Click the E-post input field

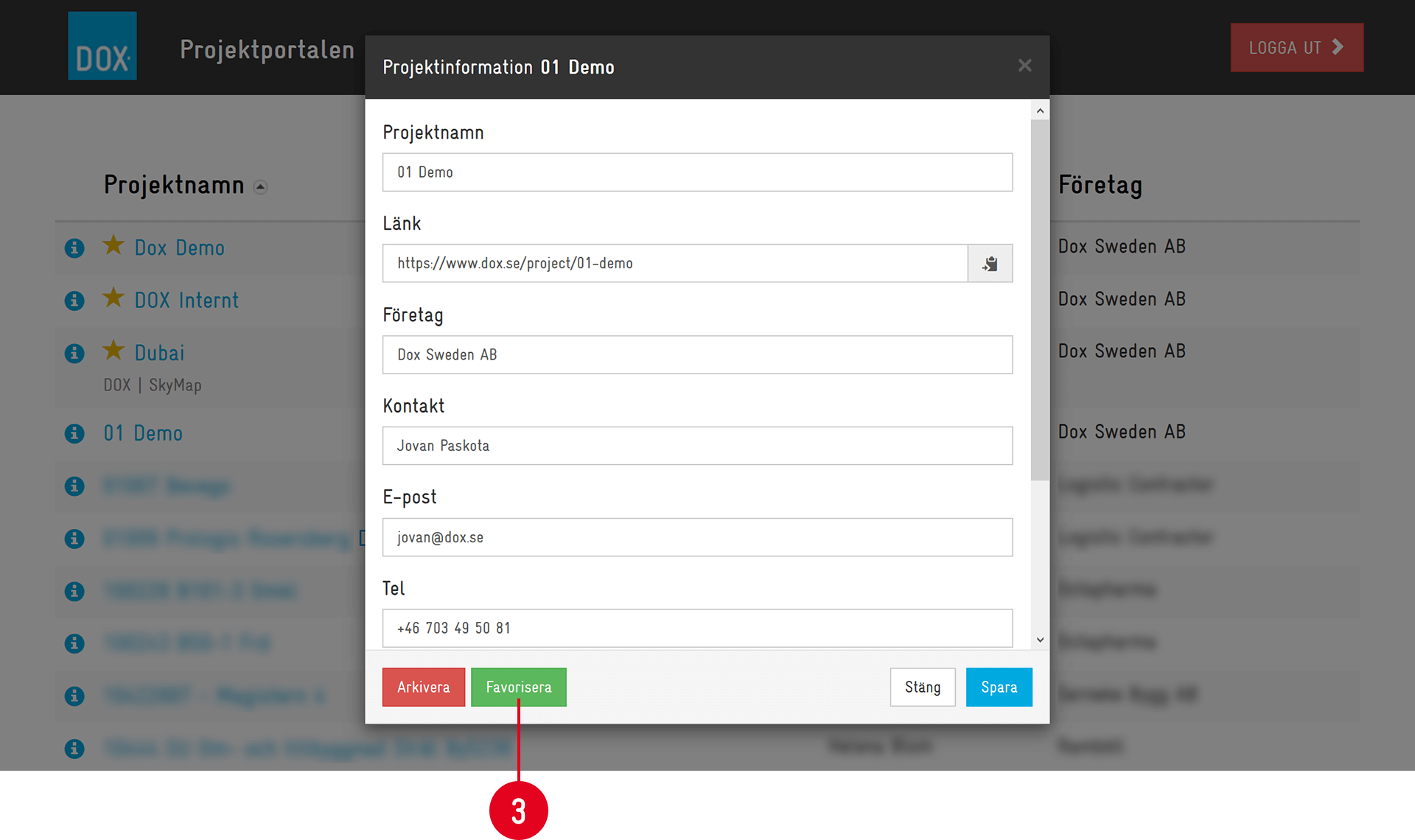click(697, 537)
